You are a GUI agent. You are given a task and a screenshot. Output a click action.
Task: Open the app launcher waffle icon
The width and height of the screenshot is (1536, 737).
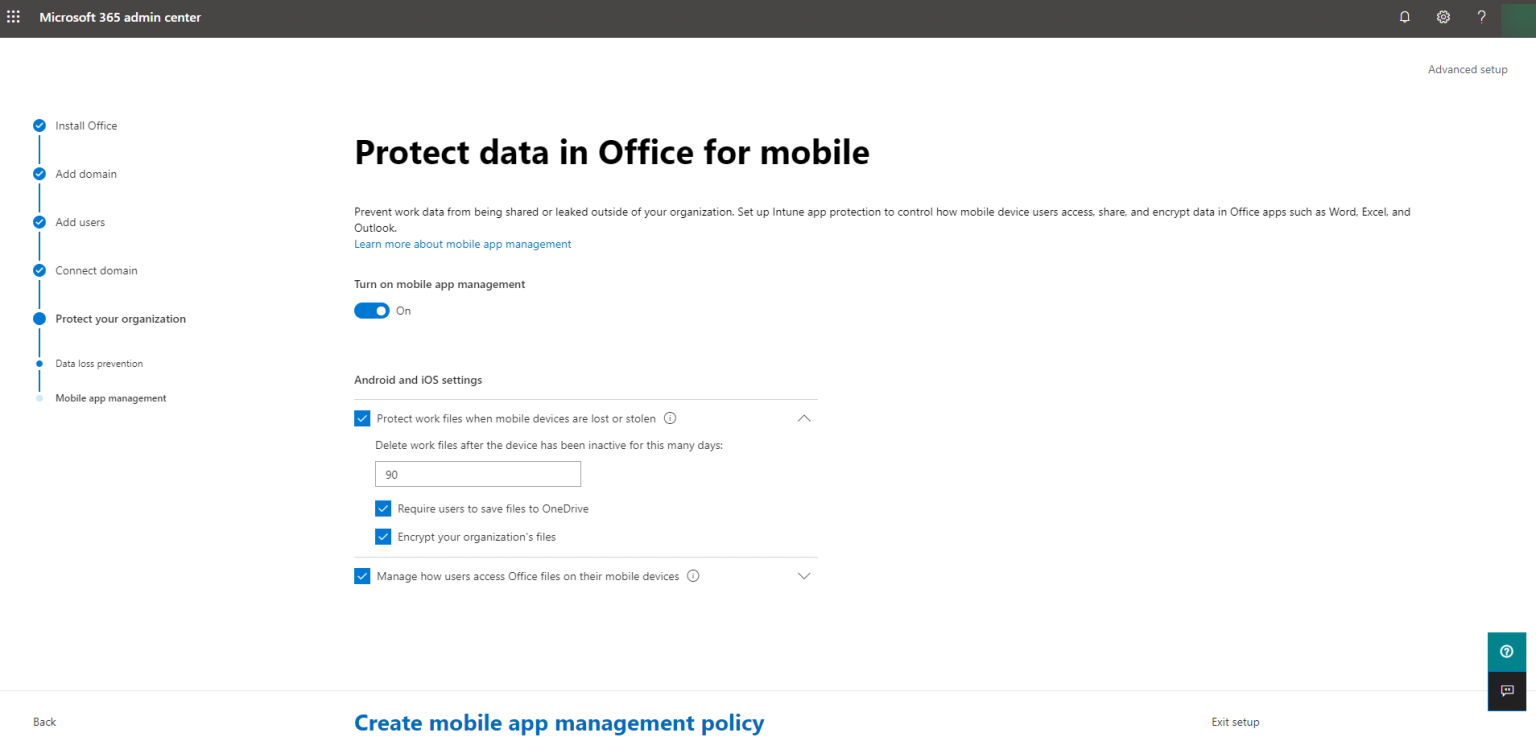point(14,17)
